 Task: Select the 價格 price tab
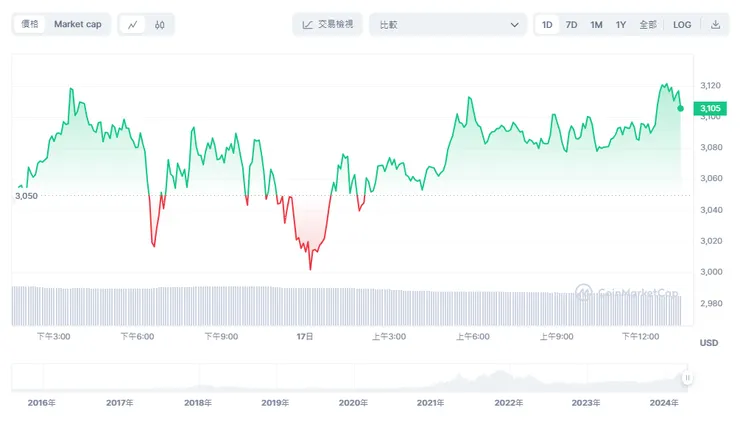tap(30, 24)
